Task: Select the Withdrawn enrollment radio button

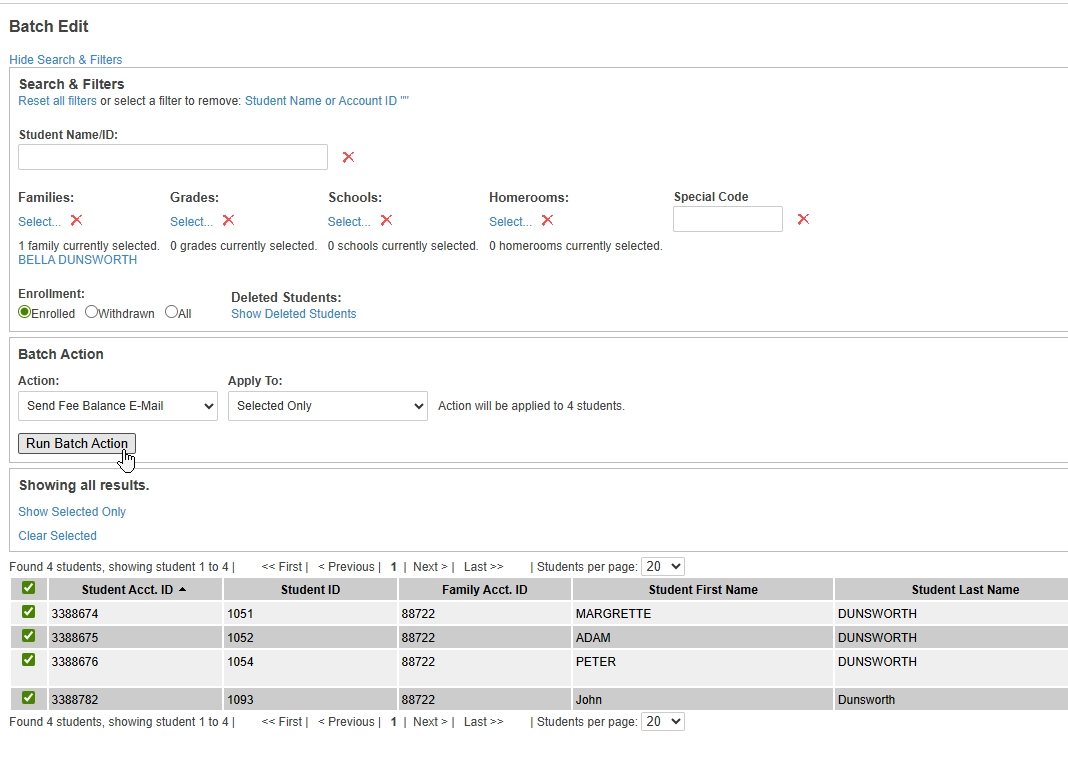Action: tap(92, 312)
